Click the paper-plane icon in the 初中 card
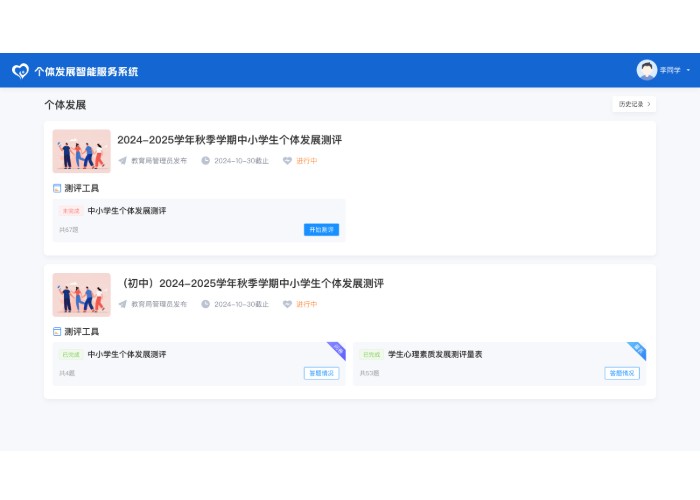The width and height of the screenshot is (700, 500). pyautogui.click(x=123, y=304)
